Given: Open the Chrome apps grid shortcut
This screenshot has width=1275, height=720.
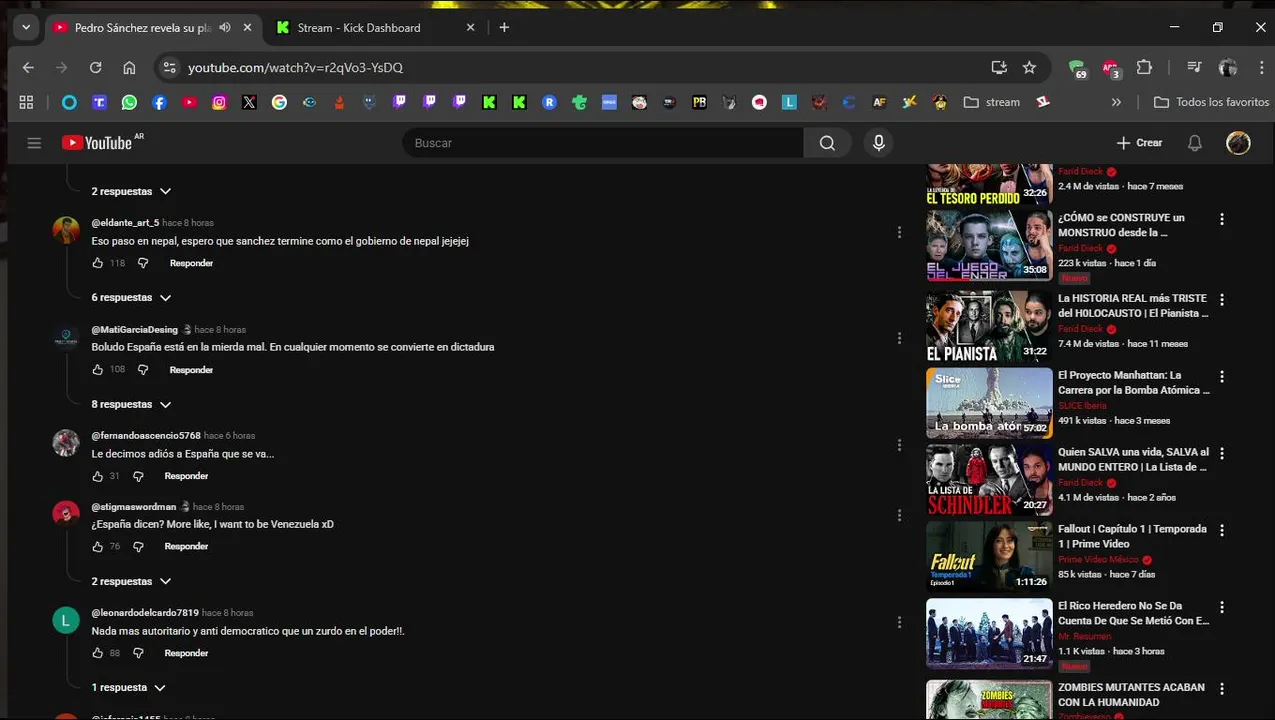Looking at the screenshot, I should click(x=26, y=102).
